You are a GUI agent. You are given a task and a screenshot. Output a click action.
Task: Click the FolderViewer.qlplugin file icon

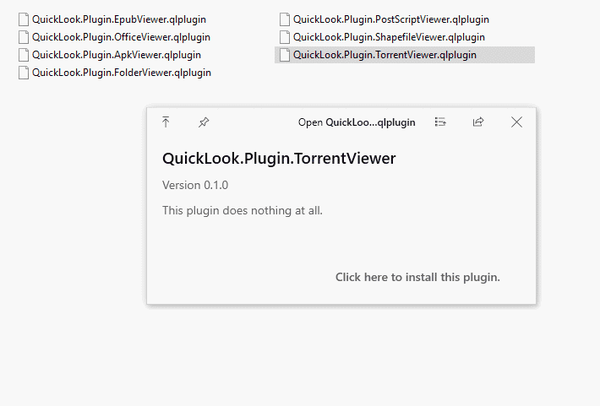coord(24,72)
